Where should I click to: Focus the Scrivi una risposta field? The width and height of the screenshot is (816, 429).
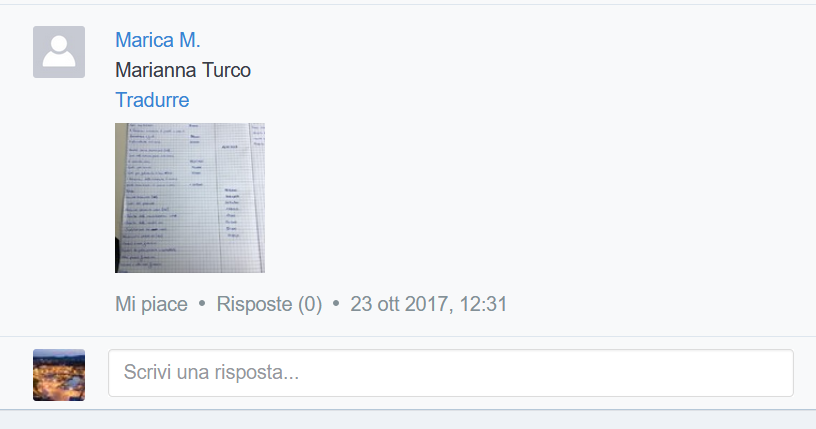click(x=451, y=373)
